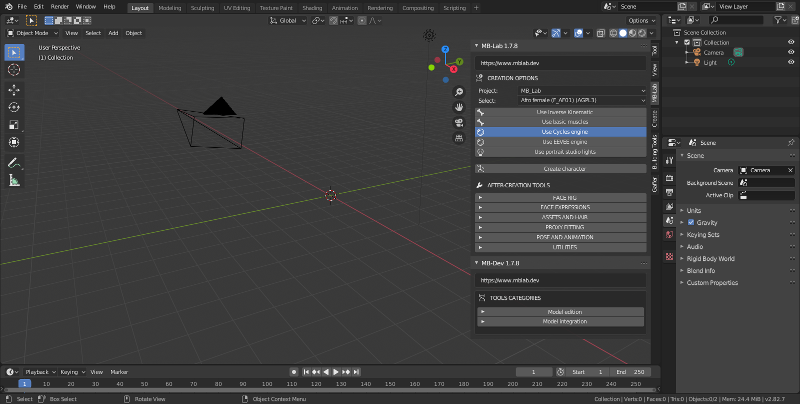800x404 pixels.
Task: Activate the Measure tool
Action: point(14,181)
